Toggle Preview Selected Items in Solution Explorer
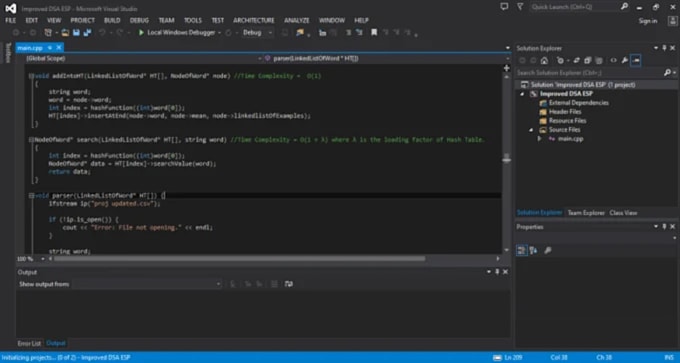 tap(636, 61)
